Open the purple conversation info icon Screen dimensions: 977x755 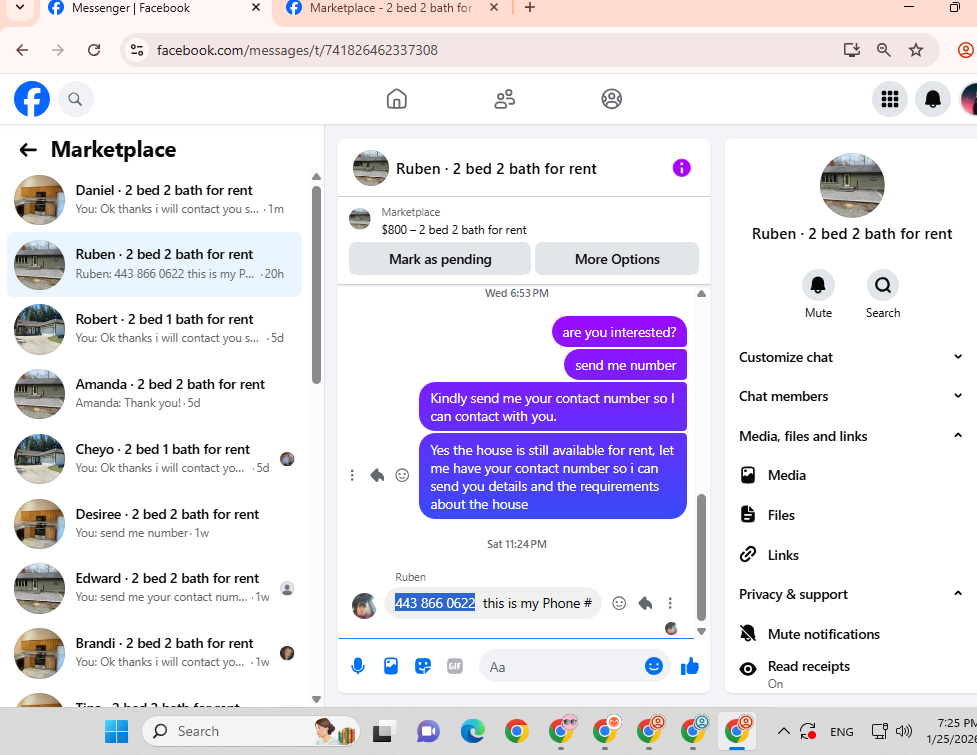point(682,168)
